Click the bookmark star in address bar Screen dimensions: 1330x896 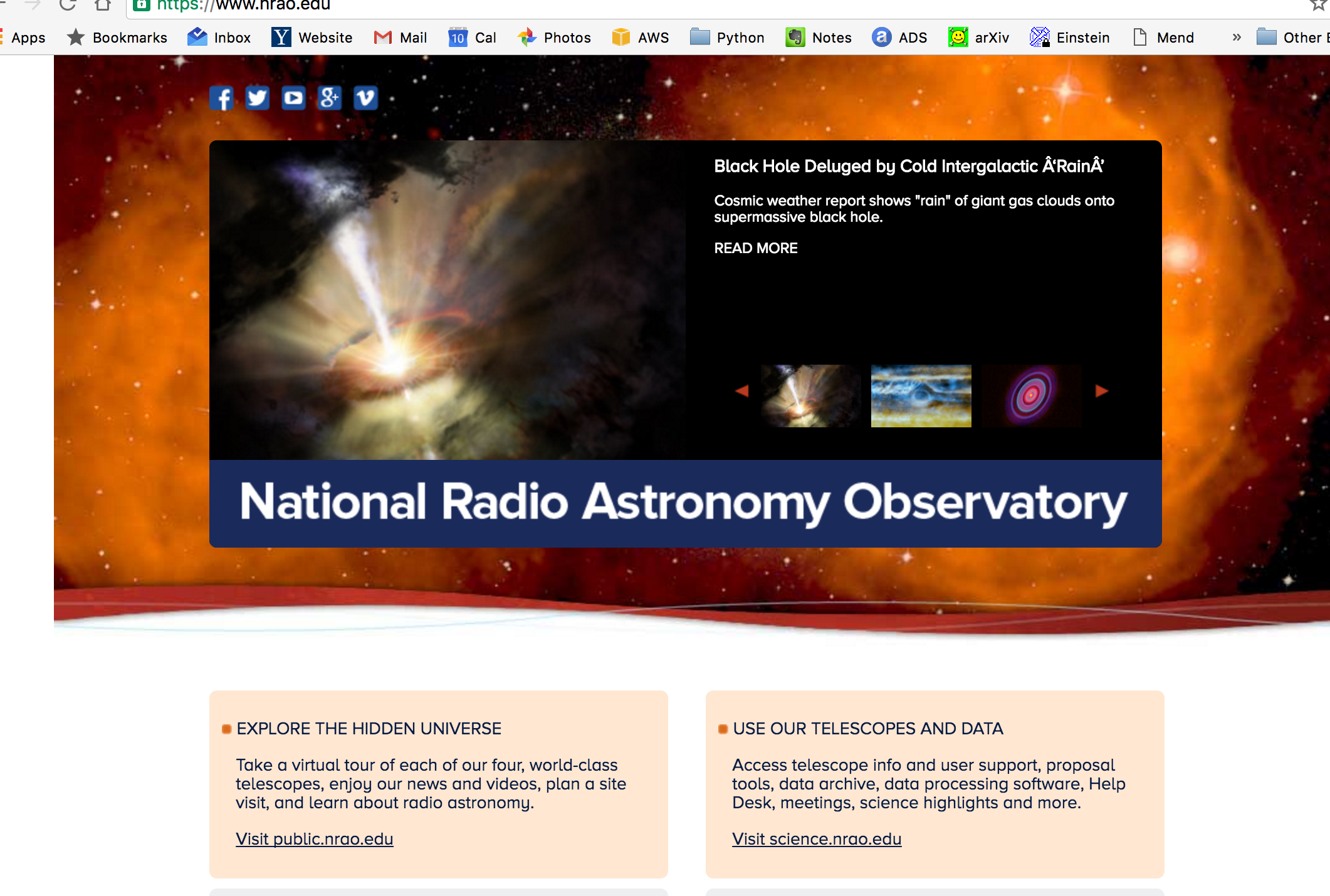coord(1317,5)
